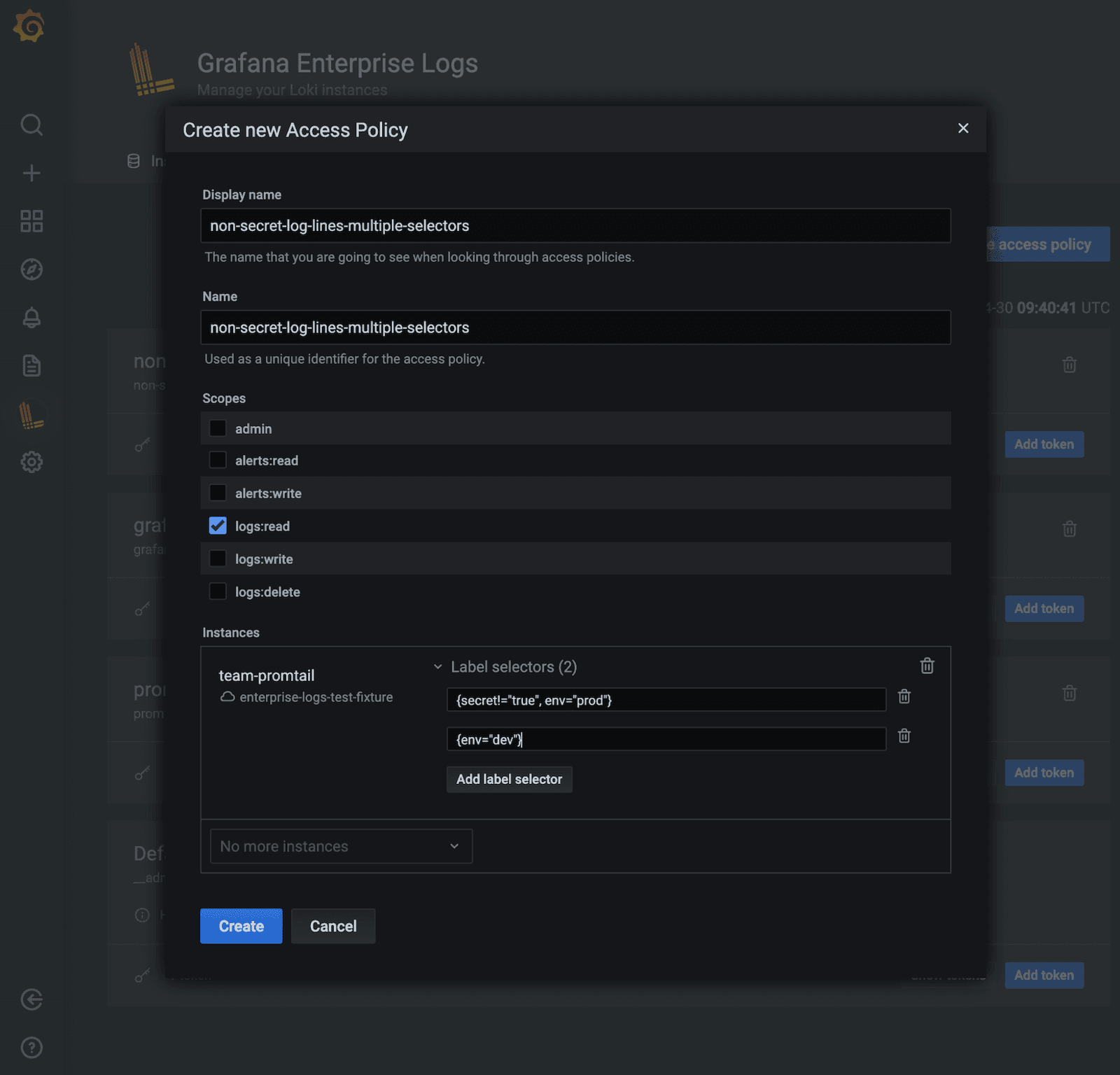Delete the secret!="true" label selector row
The height and width of the screenshot is (1075, 1120).
(x=904, y=696)
